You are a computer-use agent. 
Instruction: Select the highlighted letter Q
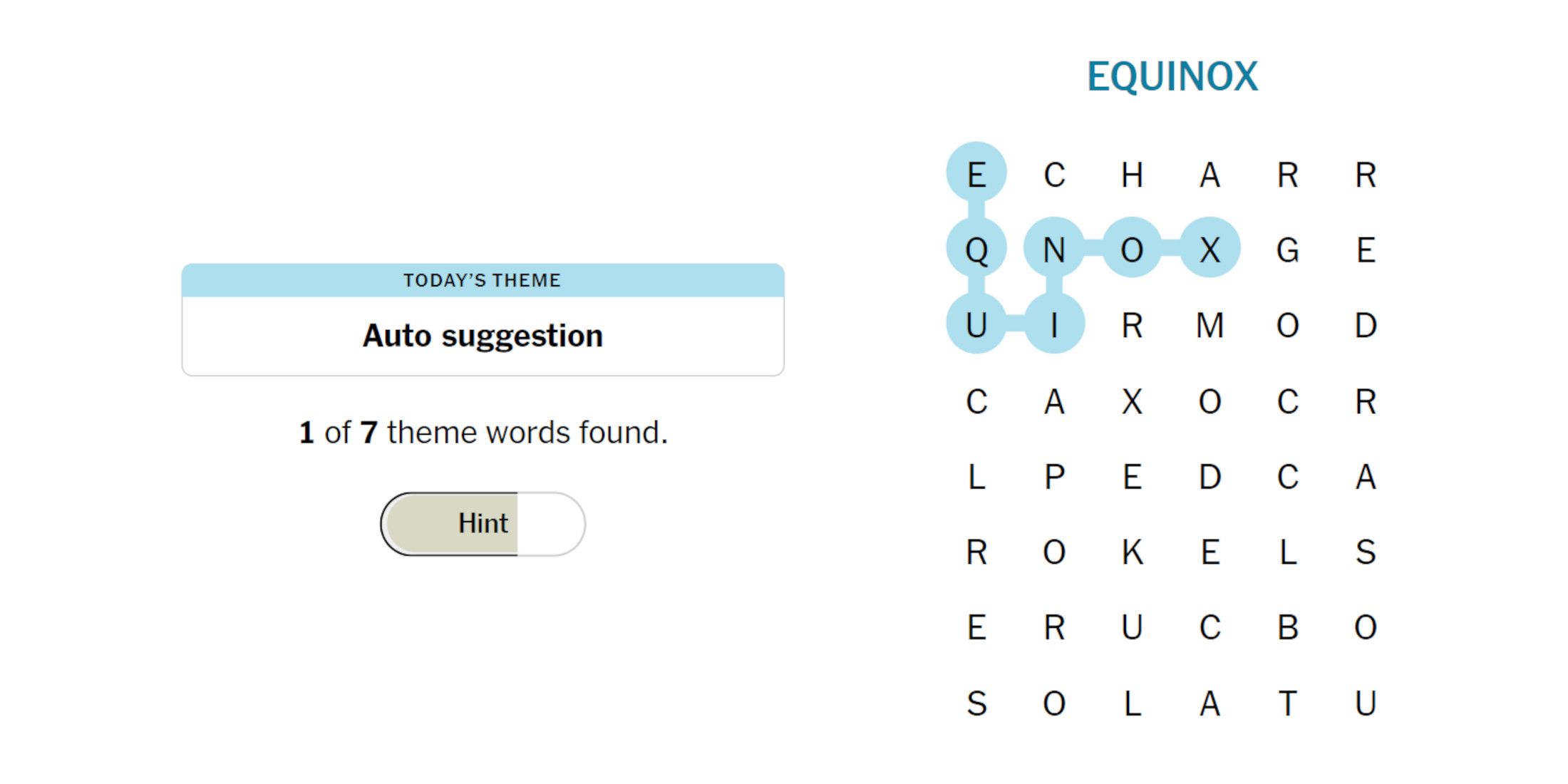(x=976, y=249)
